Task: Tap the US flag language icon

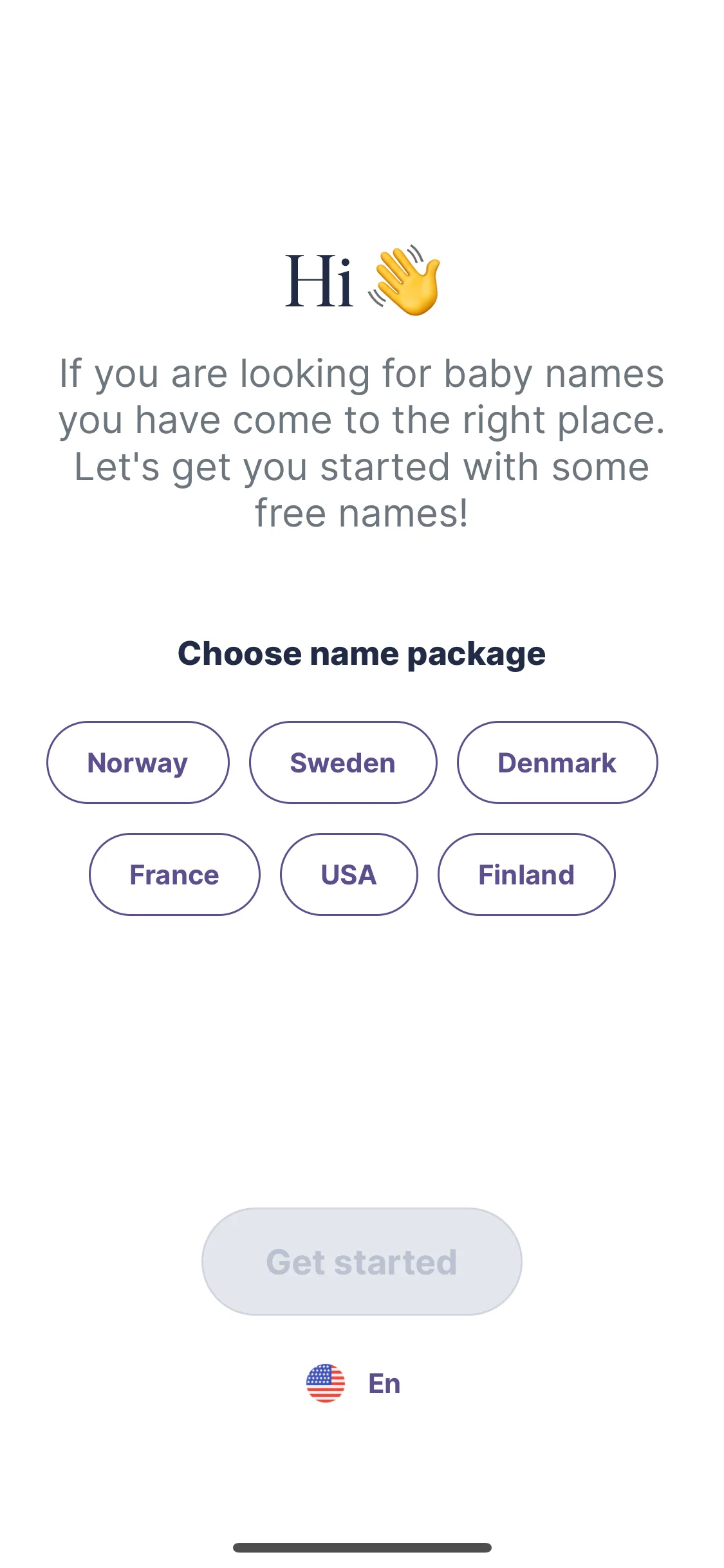Action: [325, 1383]
